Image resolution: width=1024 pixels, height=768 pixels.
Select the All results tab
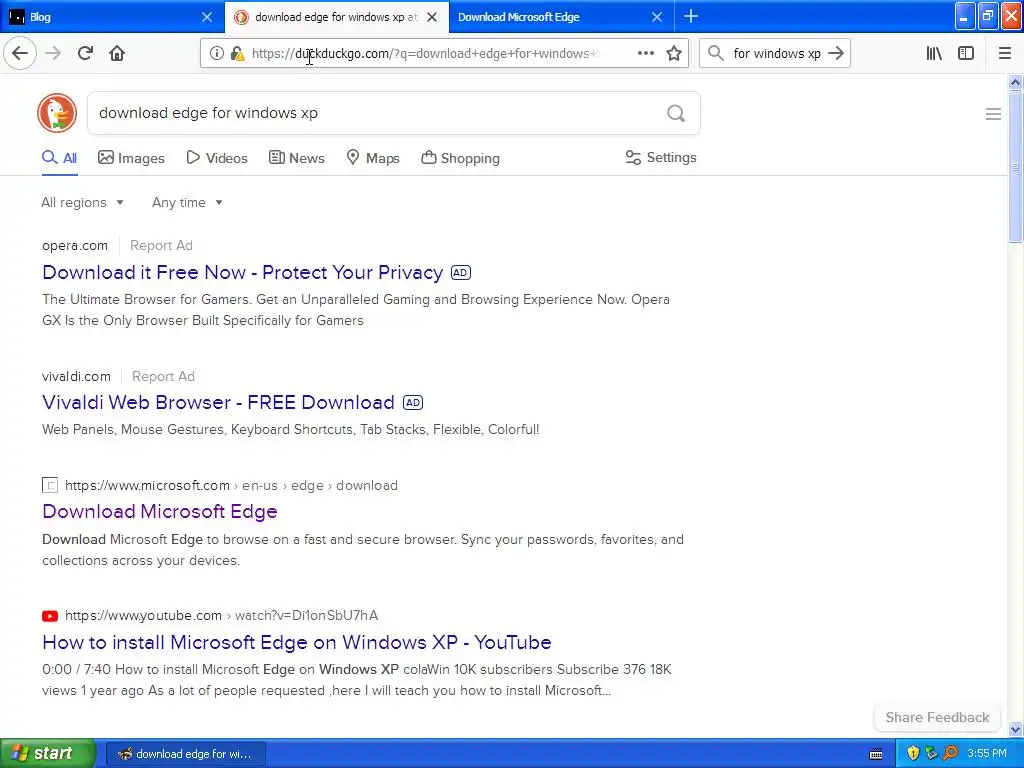point(59,158)
